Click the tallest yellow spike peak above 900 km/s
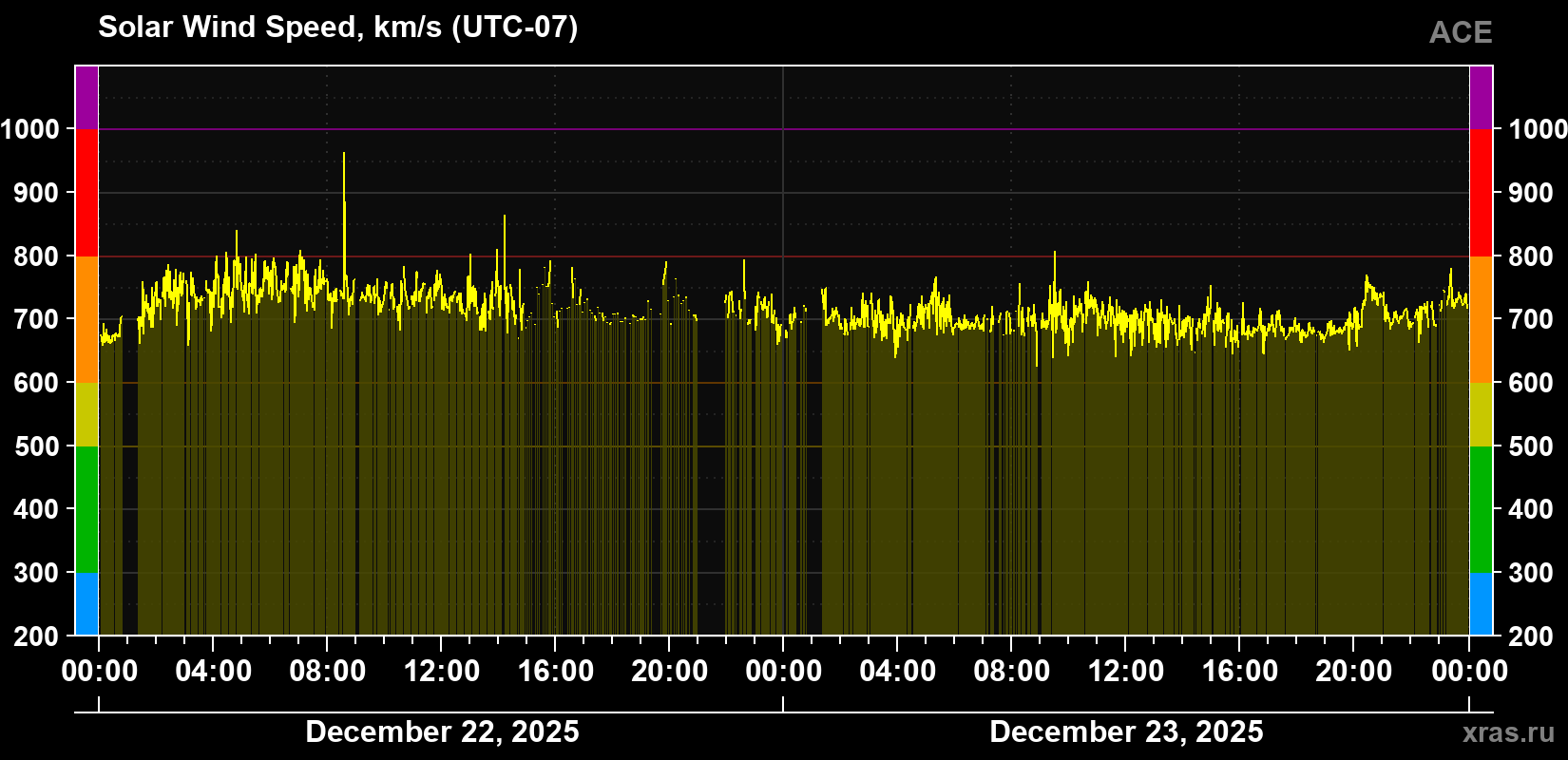 click(344, 155)
